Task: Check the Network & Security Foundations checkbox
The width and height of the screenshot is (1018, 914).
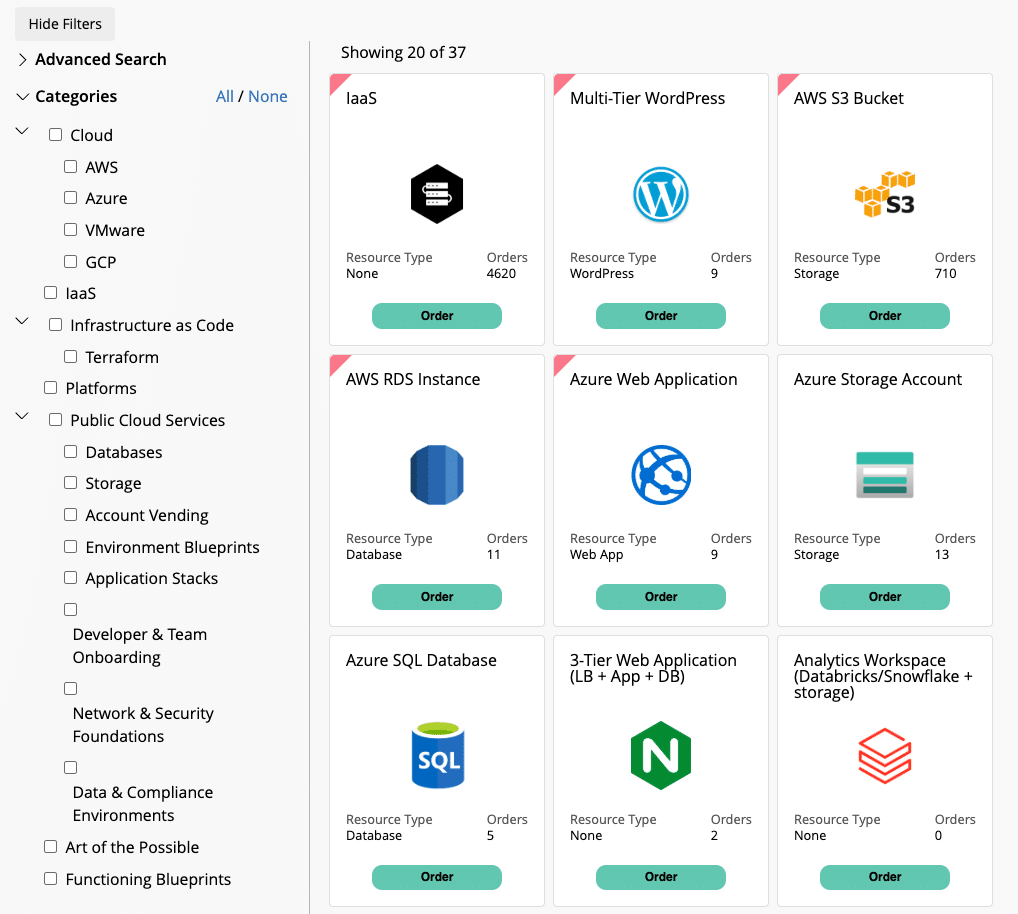Action: point(70,688)
